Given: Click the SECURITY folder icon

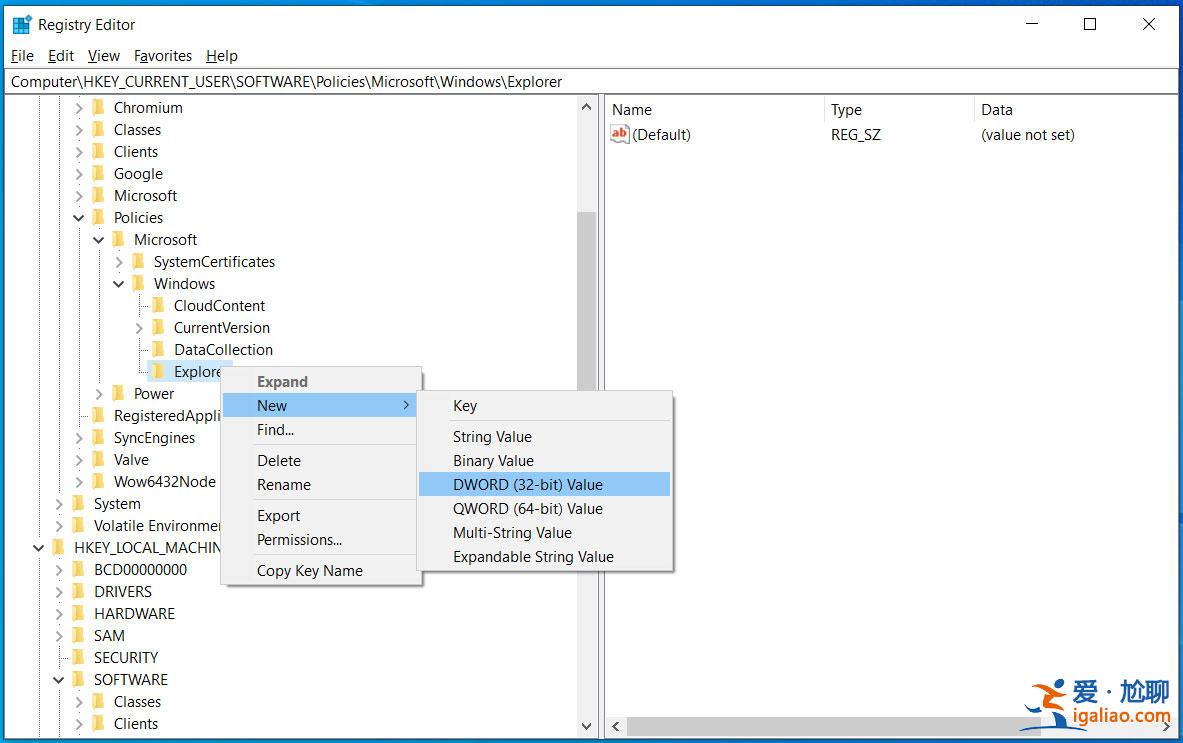Looking at the screenshot, I should click(78, 658).
